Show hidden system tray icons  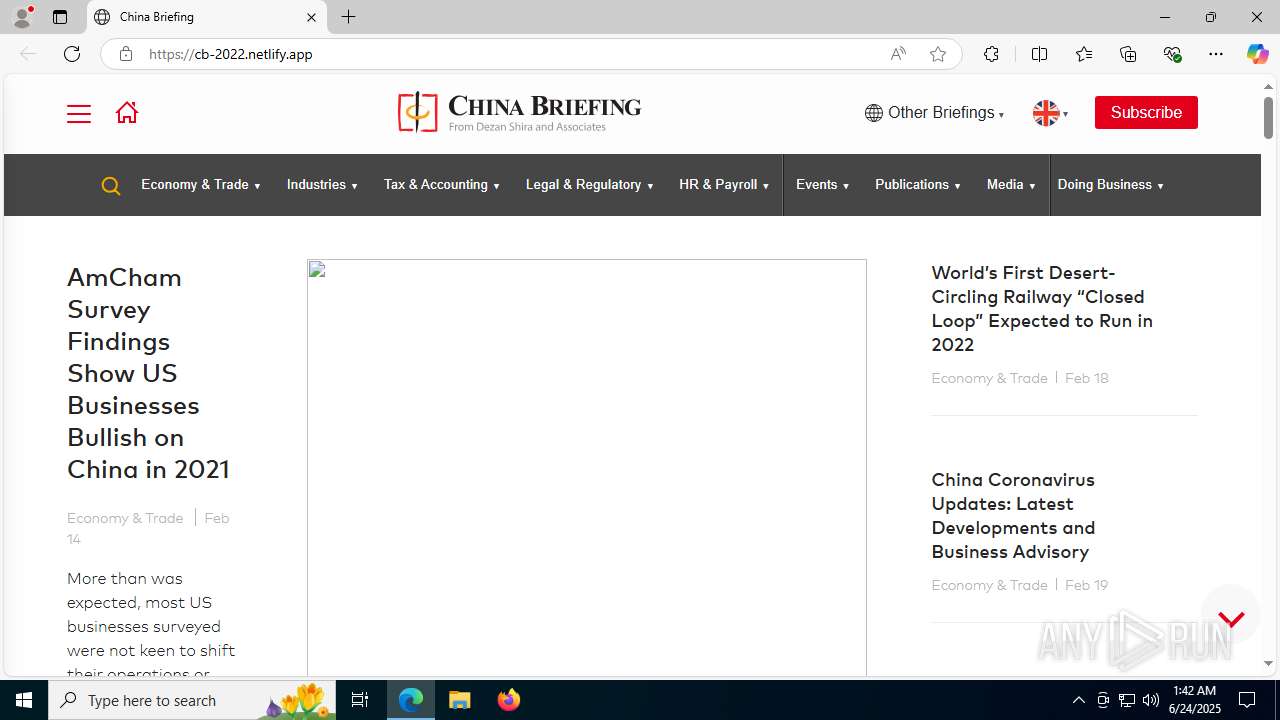[x=1078, y=700]
